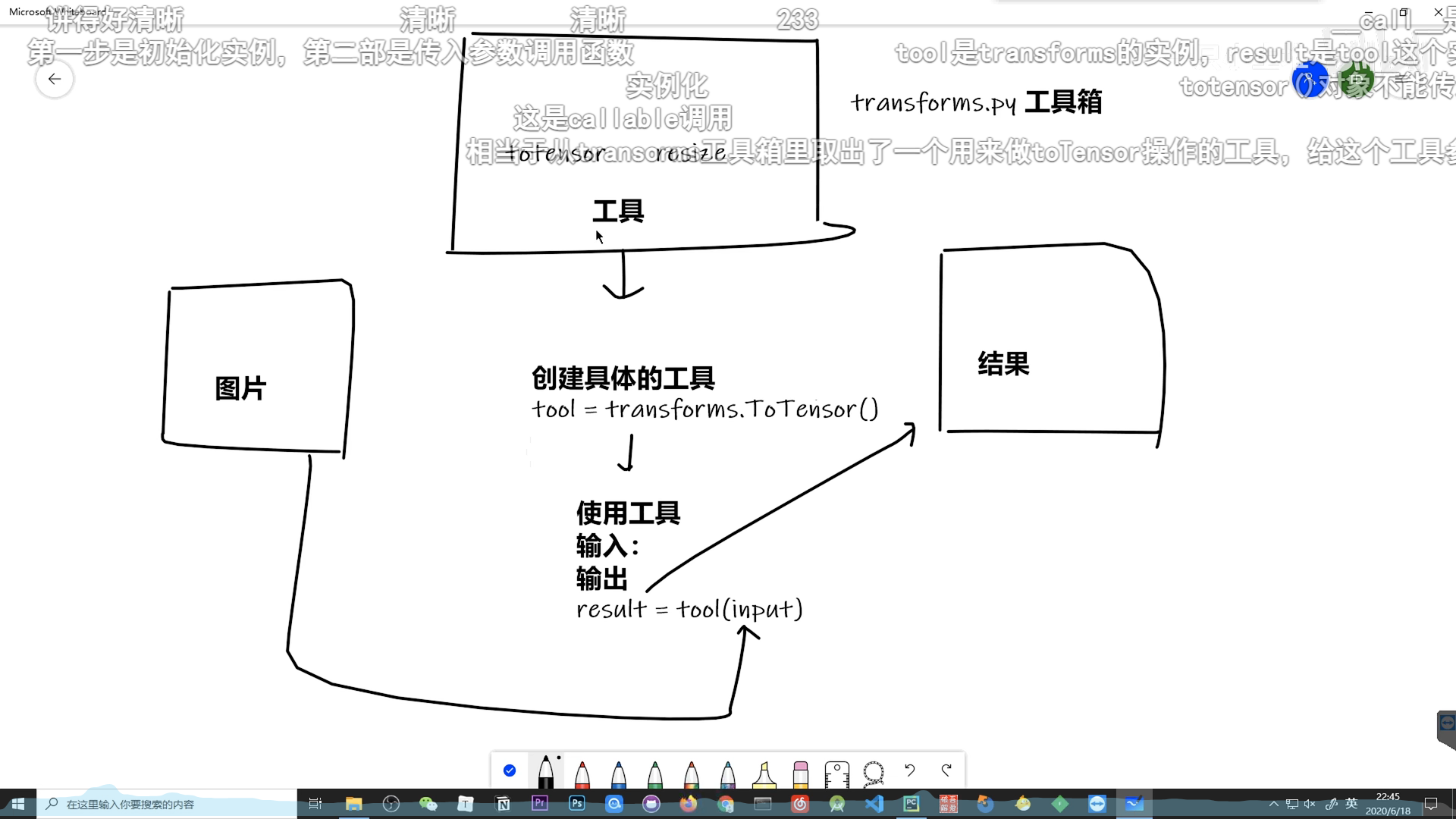Open Premiere Pro from the taskbar
Screen dimensions: 1456x819
(x=540, y=803)
